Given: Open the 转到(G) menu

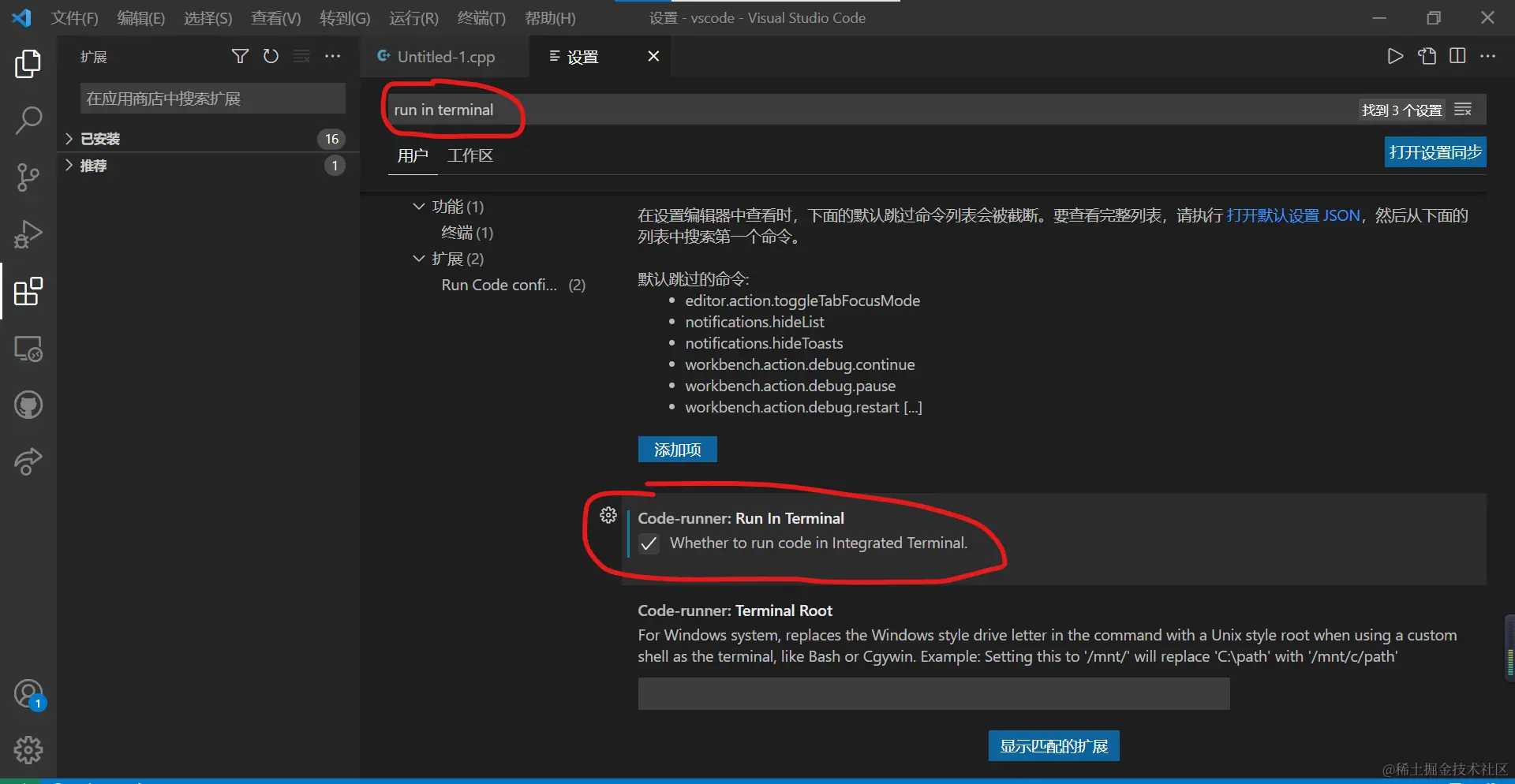Looking at the screenshot, I should pos(345,17).
